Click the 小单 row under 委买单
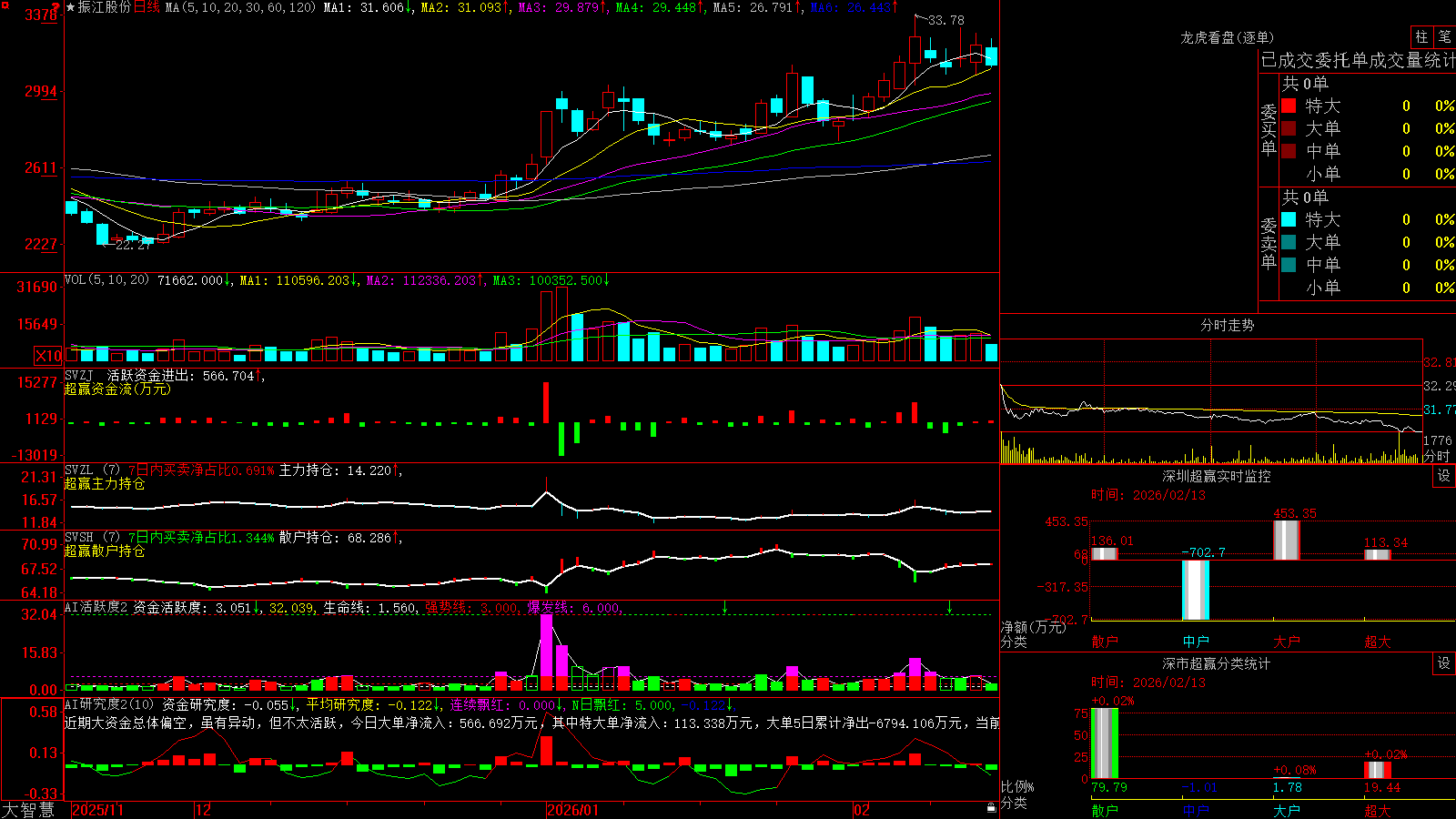1456x819 pixels. pos(1368,174)
